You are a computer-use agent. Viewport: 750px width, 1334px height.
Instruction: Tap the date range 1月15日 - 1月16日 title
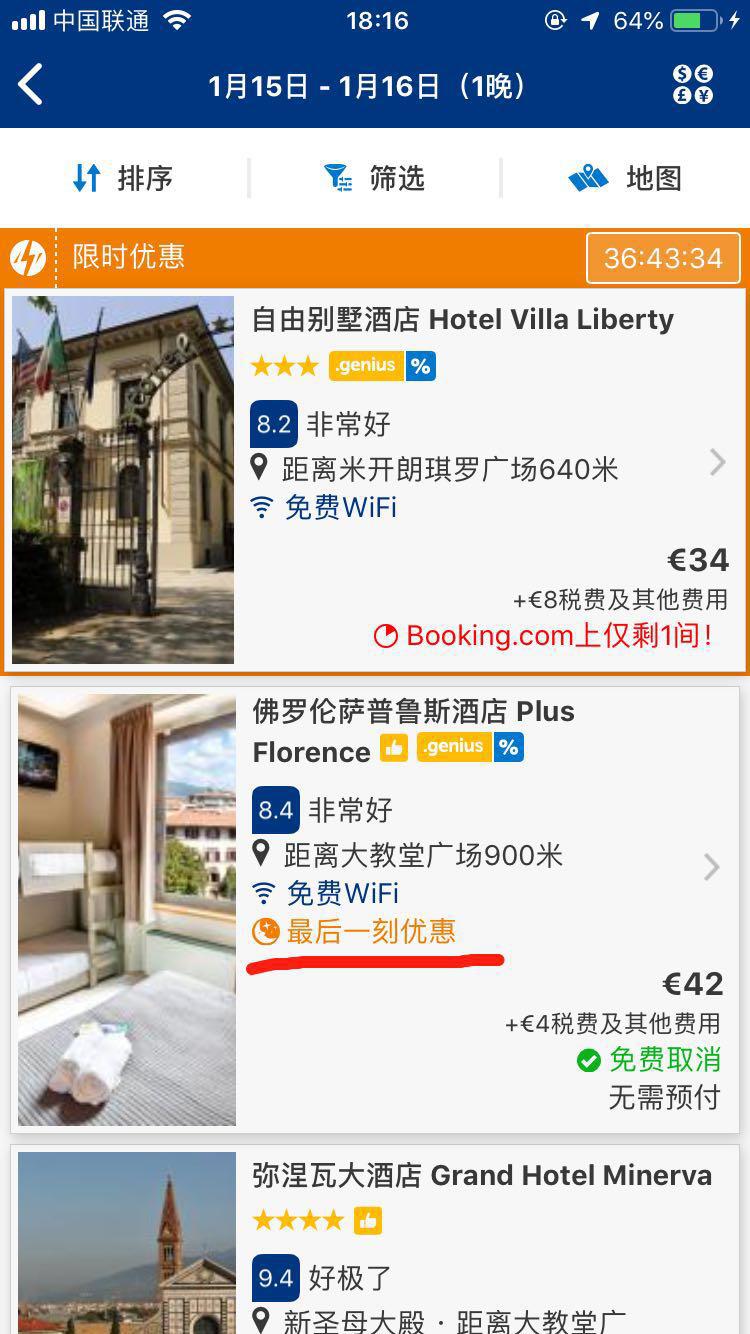click(x=366, y=86)
